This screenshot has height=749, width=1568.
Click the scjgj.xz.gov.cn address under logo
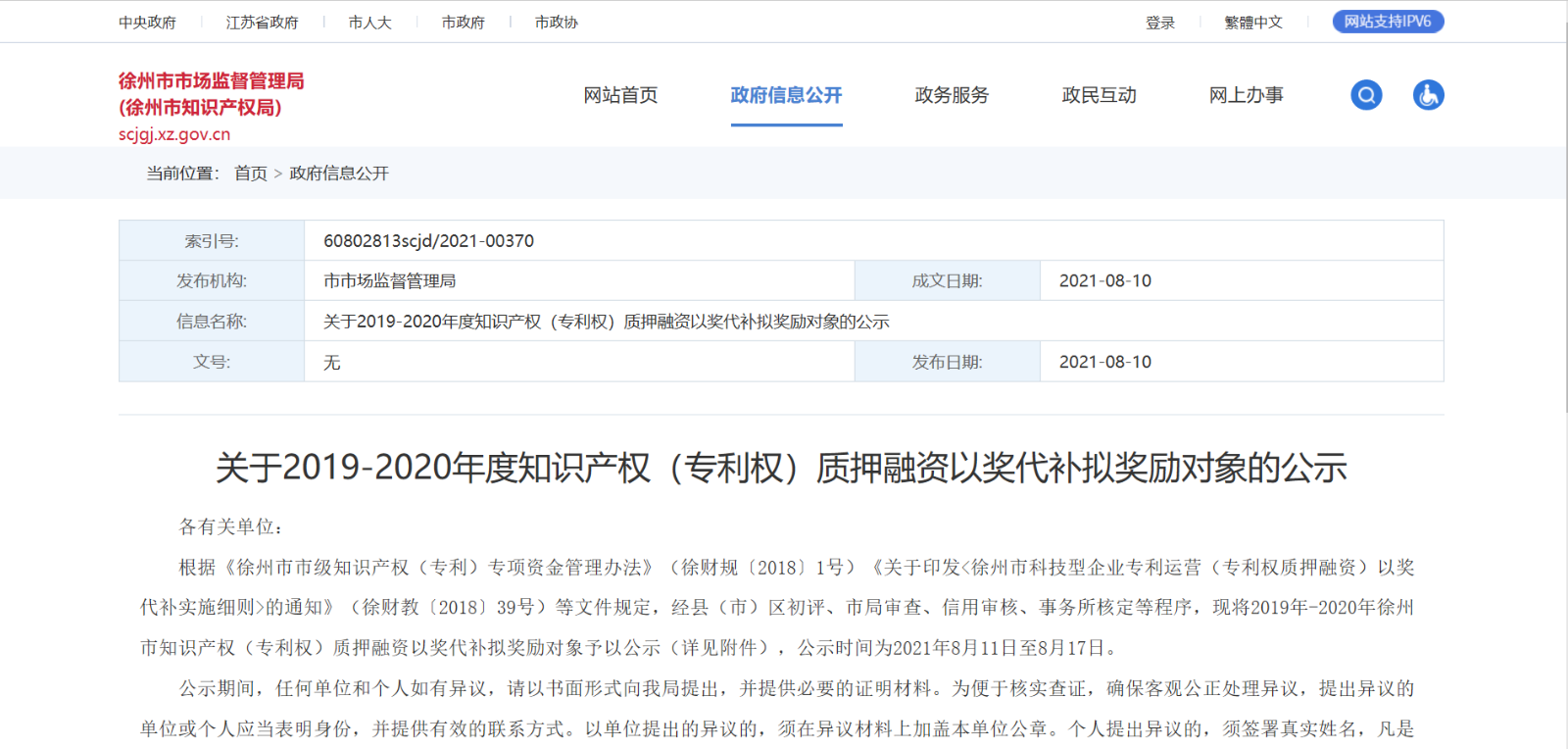click(174, 135)
